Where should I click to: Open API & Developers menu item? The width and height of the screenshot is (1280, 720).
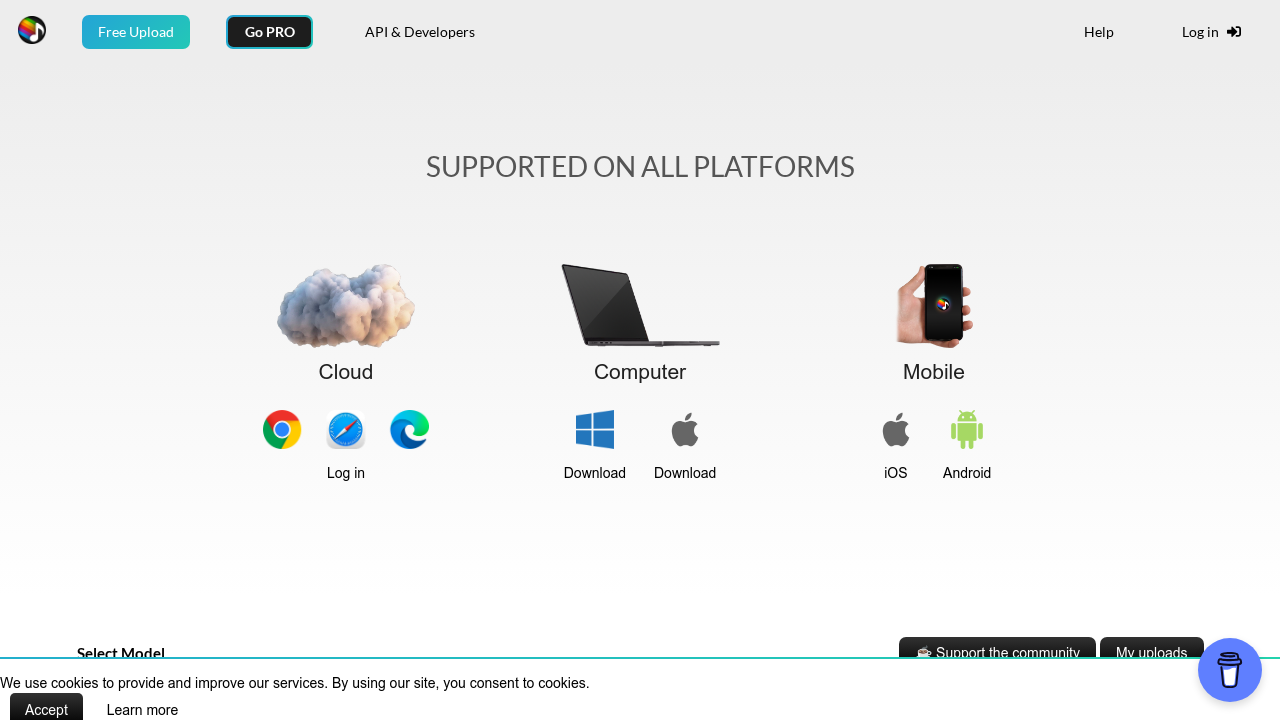click(x=420, y=32)
